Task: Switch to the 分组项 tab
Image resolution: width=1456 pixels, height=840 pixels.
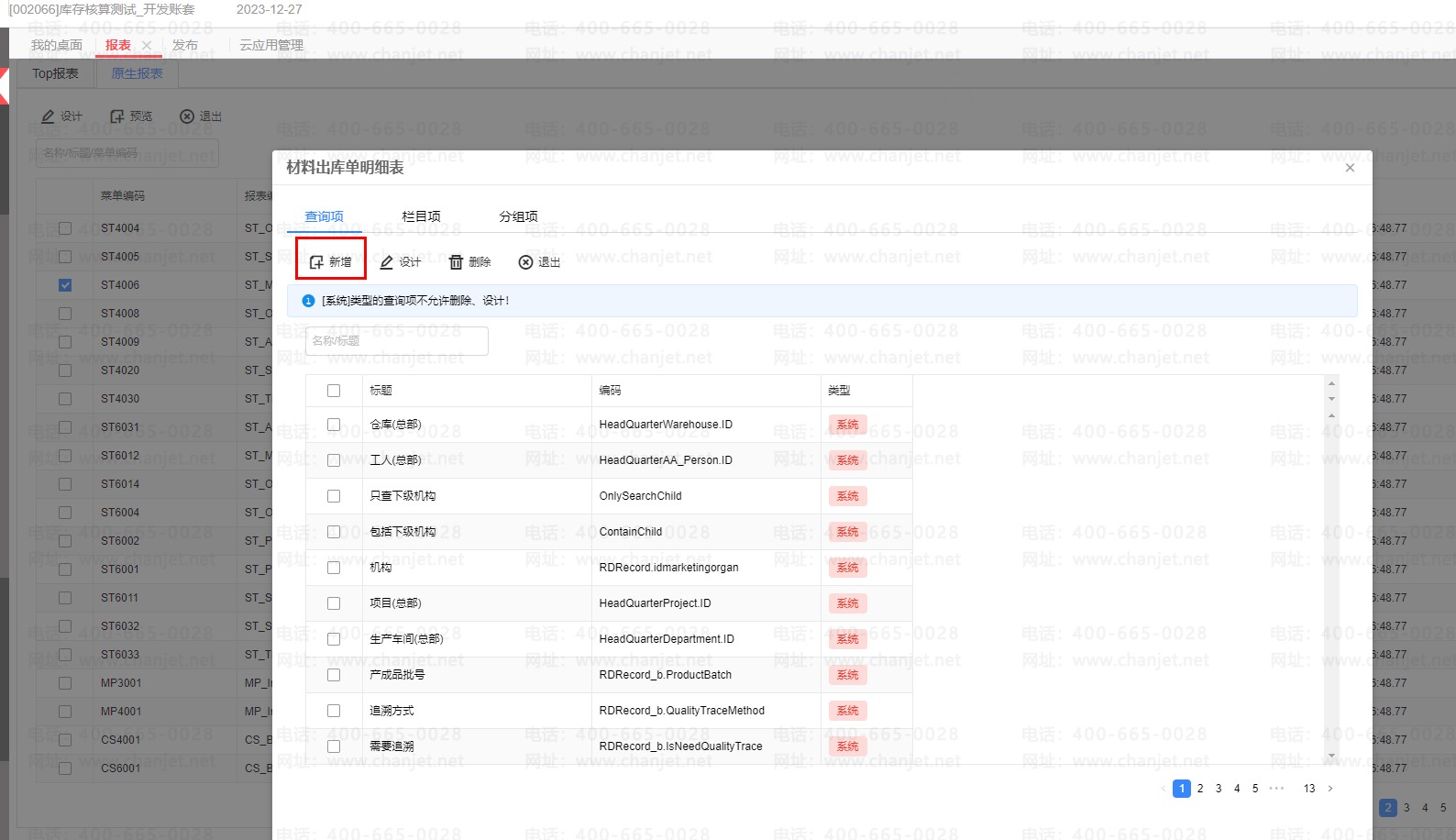Action: [x=518, y=216]
